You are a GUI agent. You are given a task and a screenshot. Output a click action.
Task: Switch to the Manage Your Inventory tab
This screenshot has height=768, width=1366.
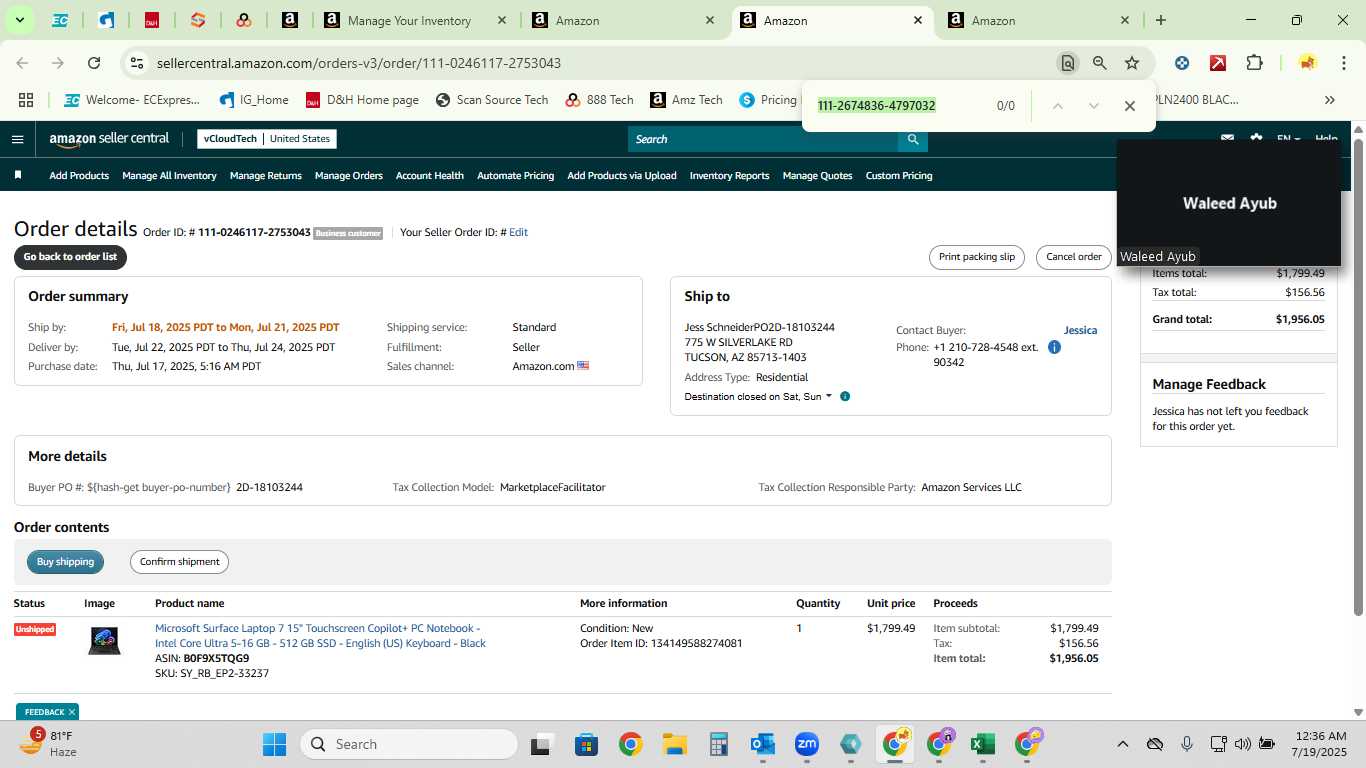[x=416, y=20]
